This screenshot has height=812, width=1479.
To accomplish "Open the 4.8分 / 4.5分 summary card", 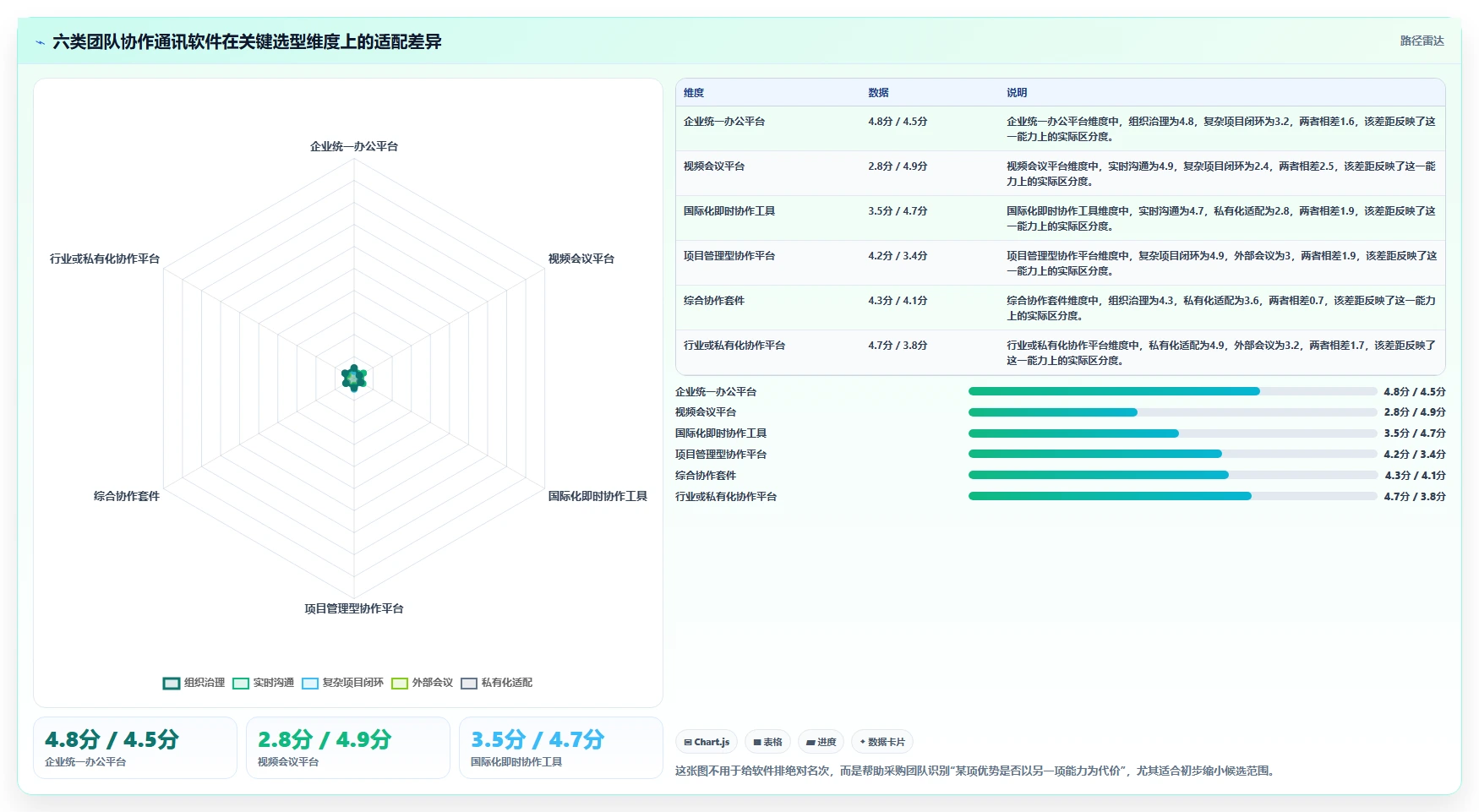I will (x=135, y=748).
